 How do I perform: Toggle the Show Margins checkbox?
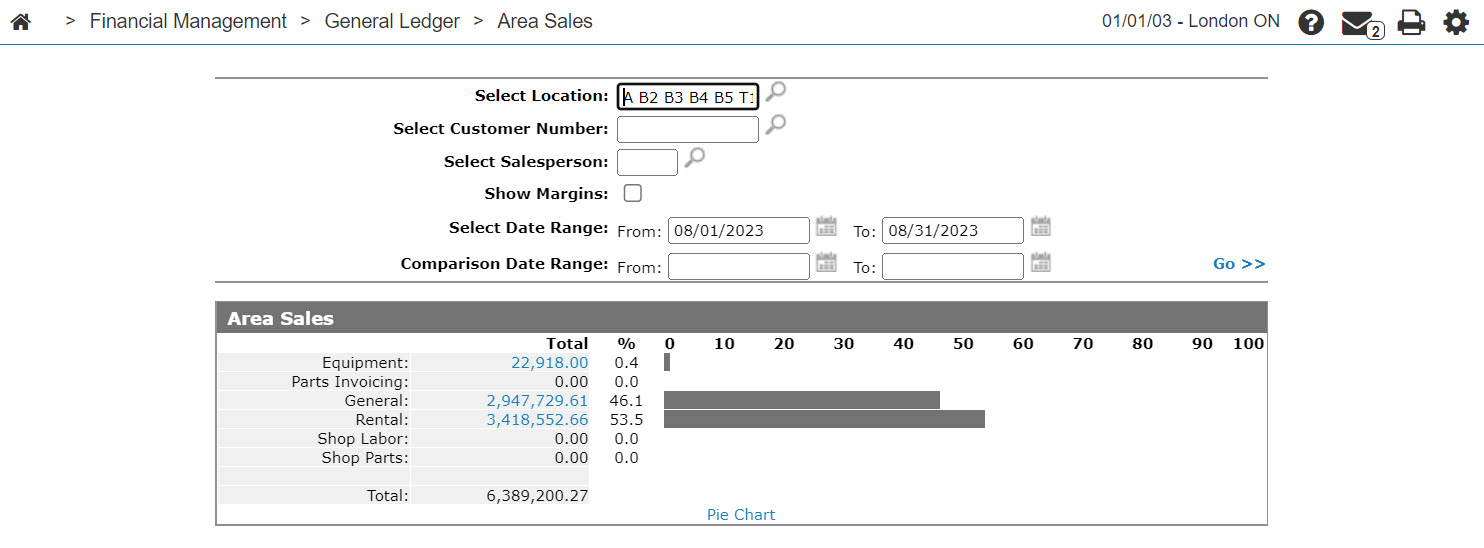633,194
